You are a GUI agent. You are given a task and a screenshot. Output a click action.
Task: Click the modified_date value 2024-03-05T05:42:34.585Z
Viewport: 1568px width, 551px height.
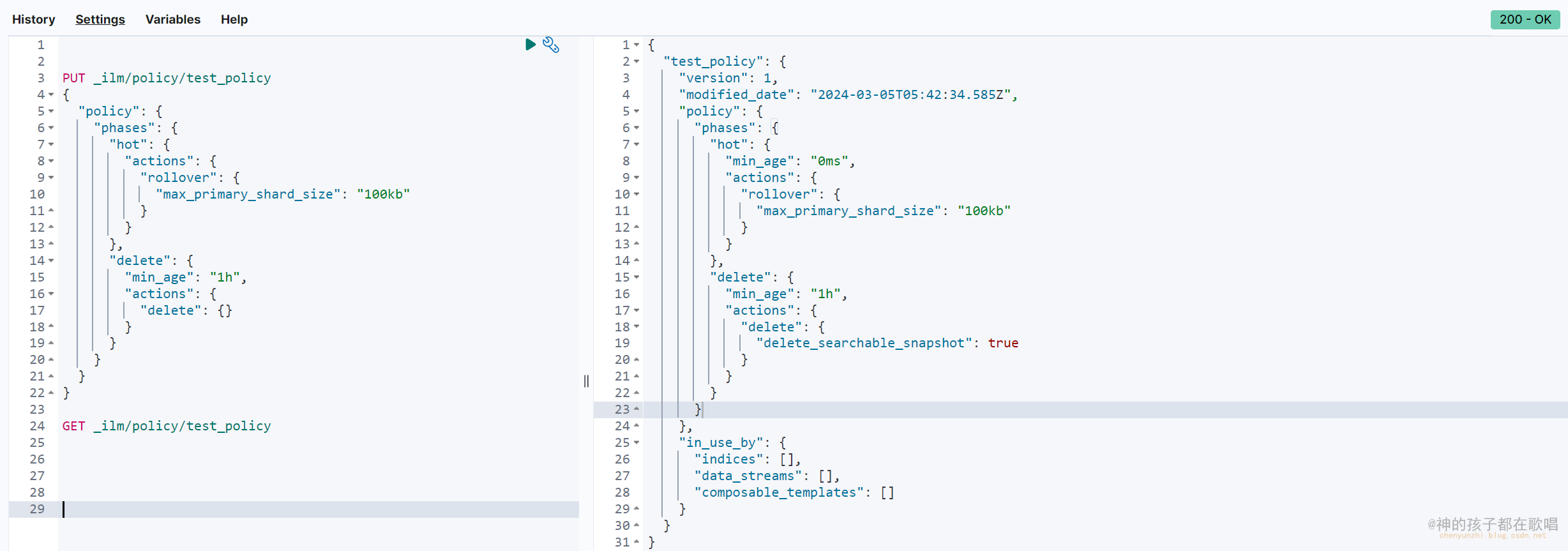(910, 94)
